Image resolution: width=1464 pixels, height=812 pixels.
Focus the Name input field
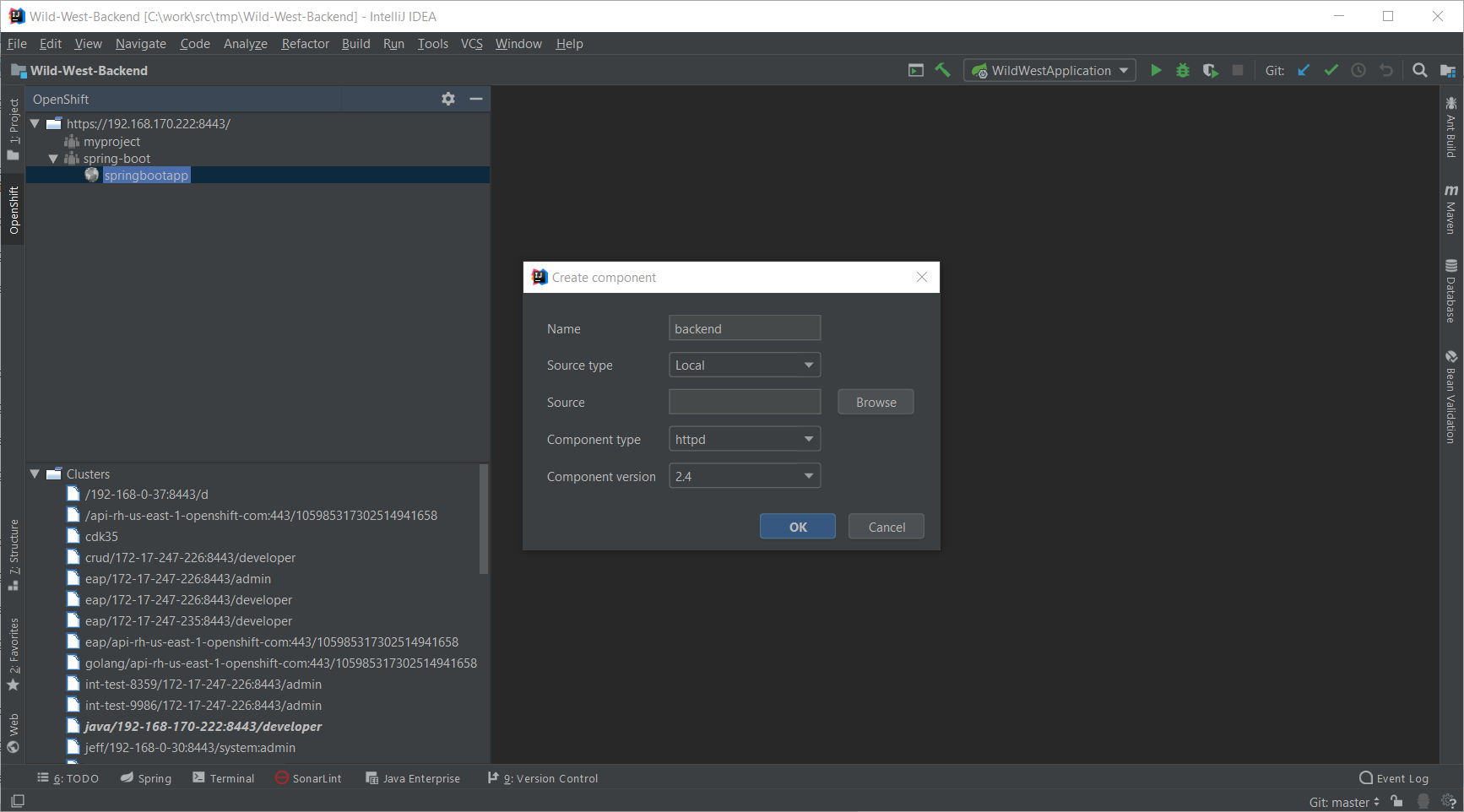(x=745, y=328)
